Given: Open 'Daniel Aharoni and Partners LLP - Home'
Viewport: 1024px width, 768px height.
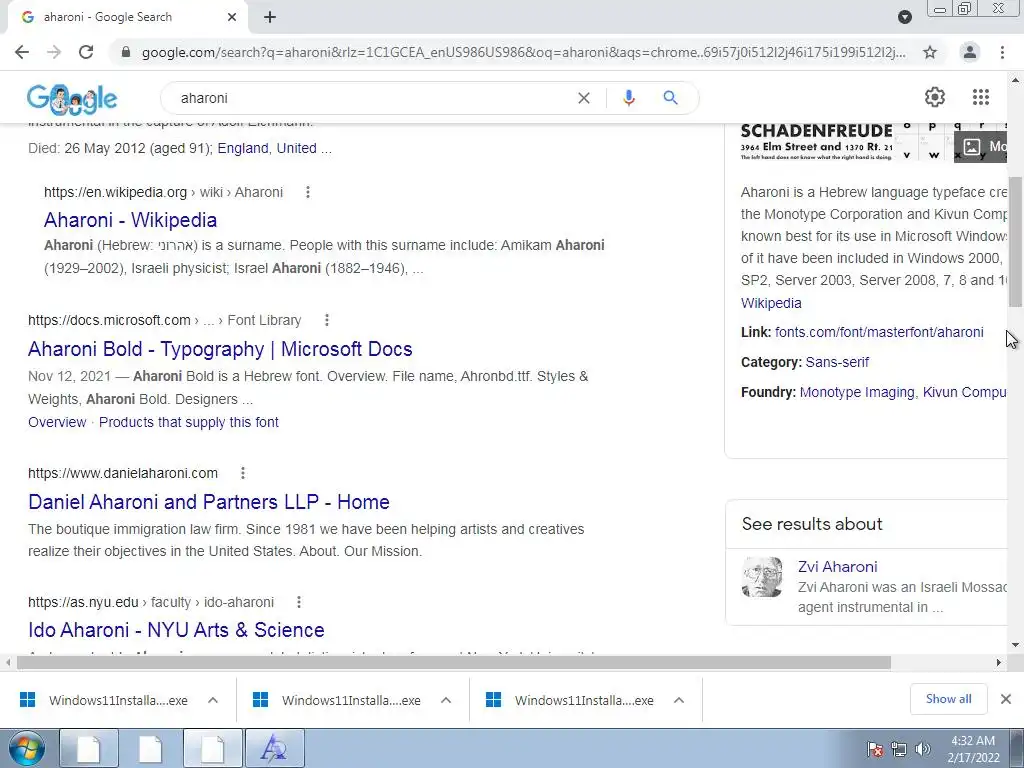Looking at the screenshot, I should point(209,502).
